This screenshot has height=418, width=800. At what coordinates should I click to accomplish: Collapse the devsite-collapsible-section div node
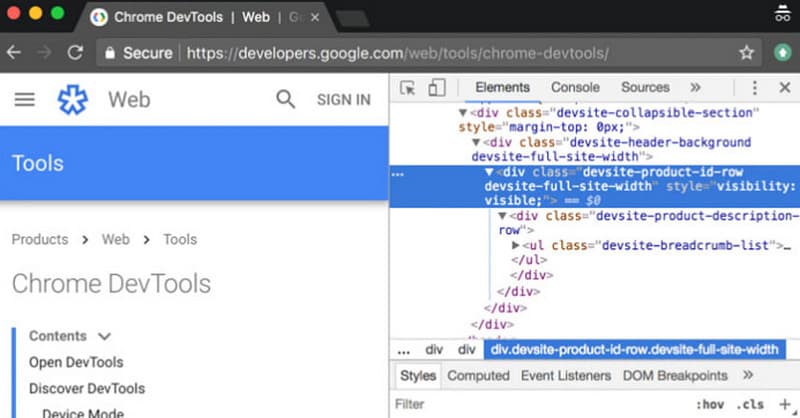[x=463, y=112]
